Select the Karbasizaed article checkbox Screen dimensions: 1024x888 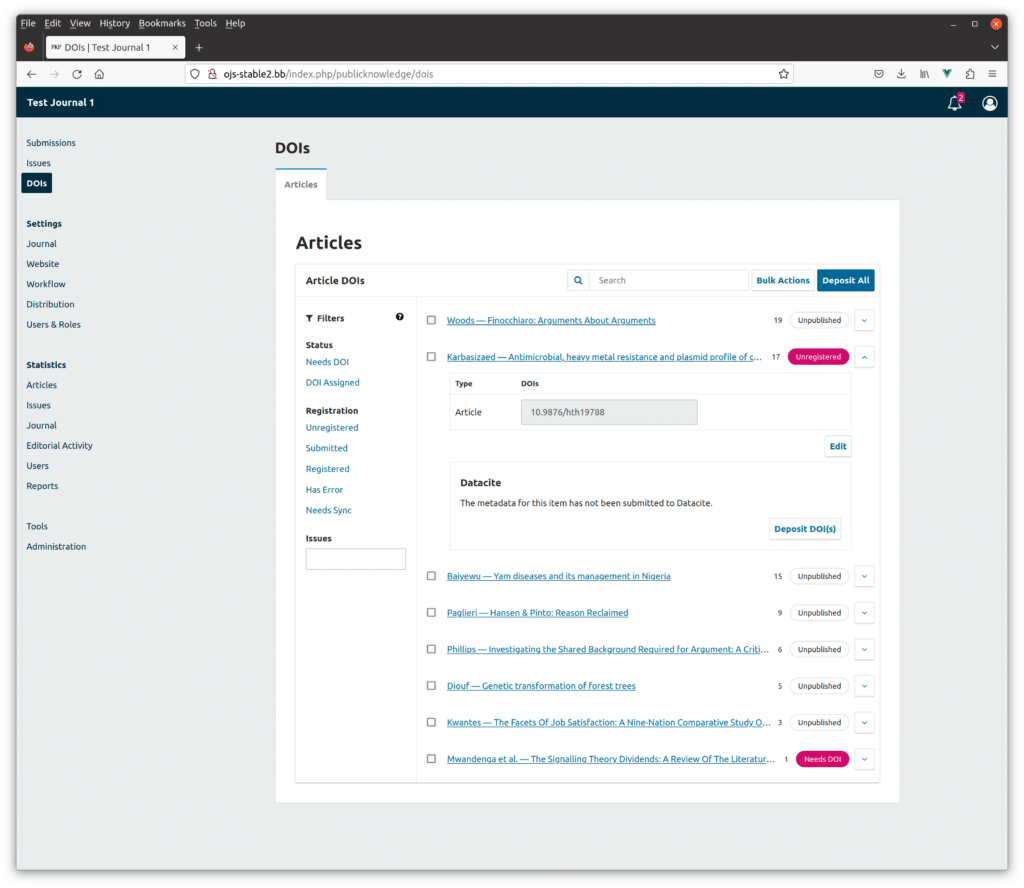(x=431, y=356)
